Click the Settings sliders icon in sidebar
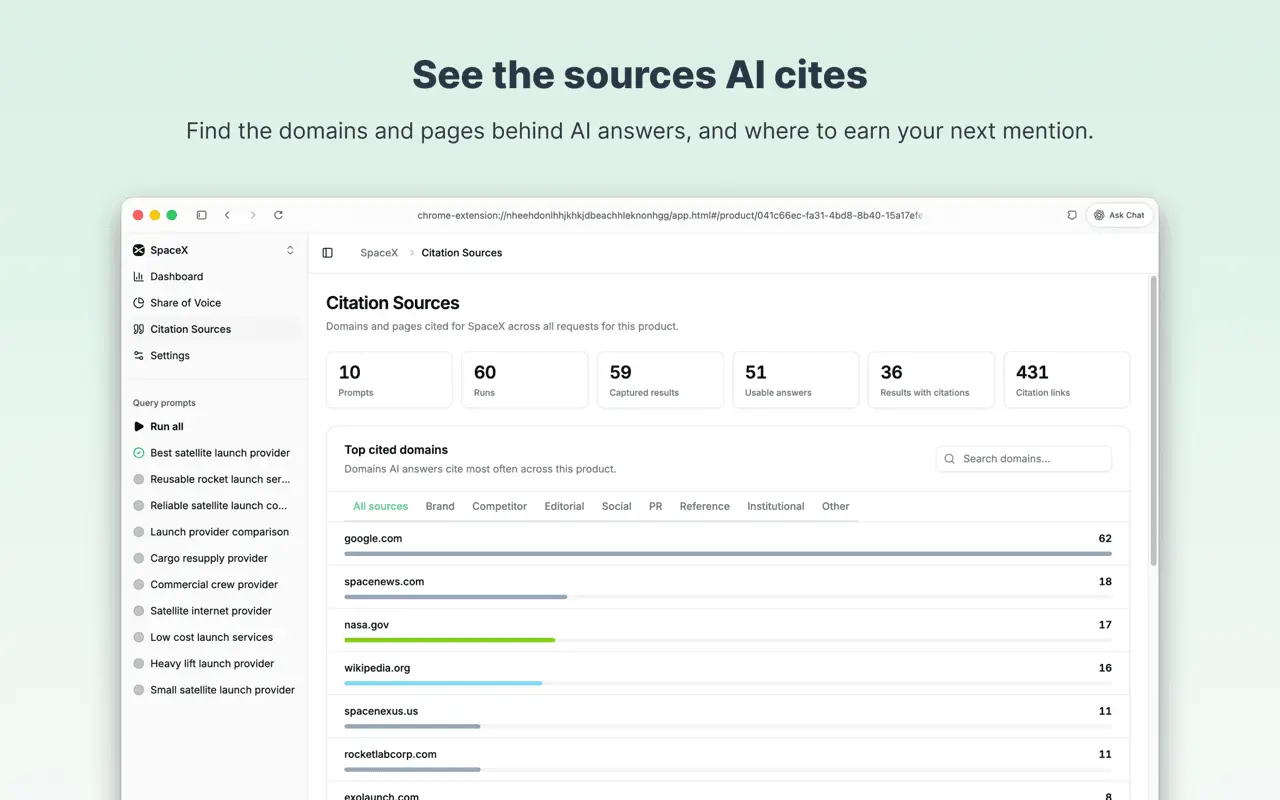The width and height of the screenshot is (1280, 800). pos(139,356)
